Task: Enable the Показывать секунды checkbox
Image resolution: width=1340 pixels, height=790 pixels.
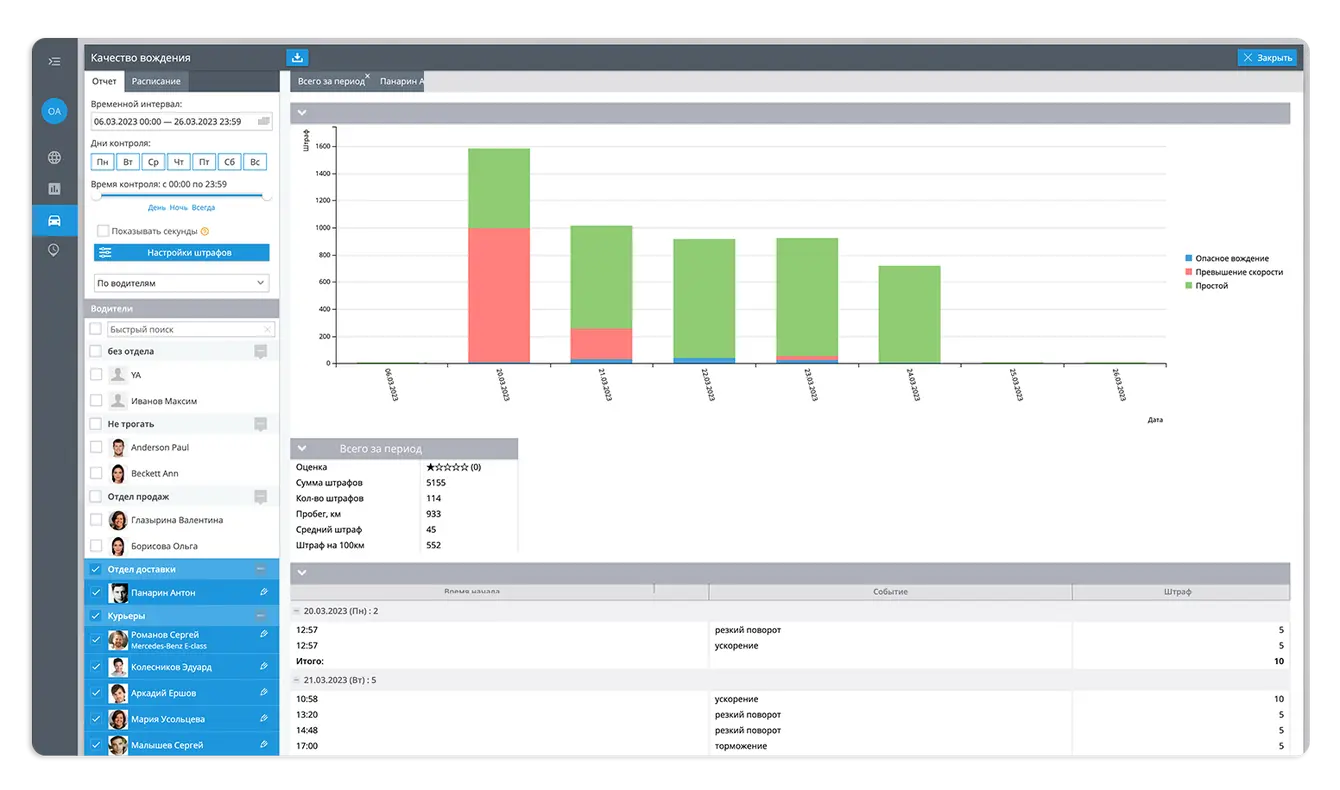Action: coord(103,231)
